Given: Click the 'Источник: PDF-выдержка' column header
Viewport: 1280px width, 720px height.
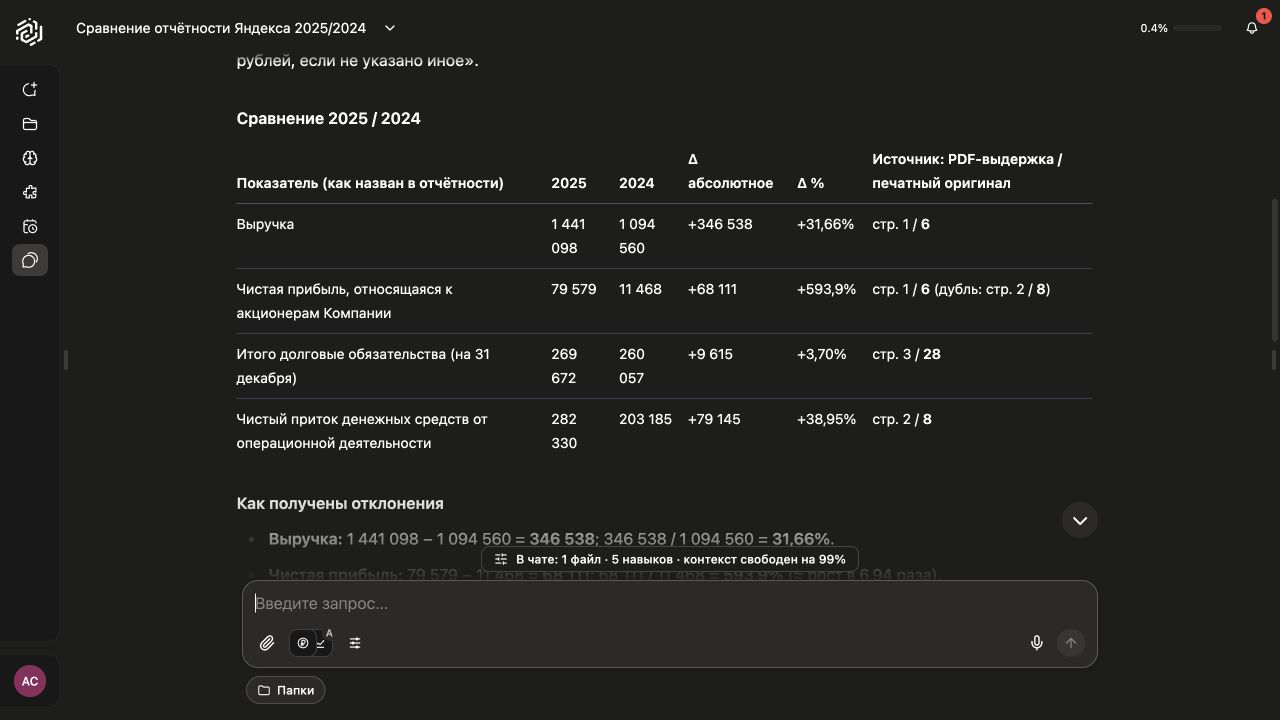Looking at the screenshot, I should tap(967, 171).
